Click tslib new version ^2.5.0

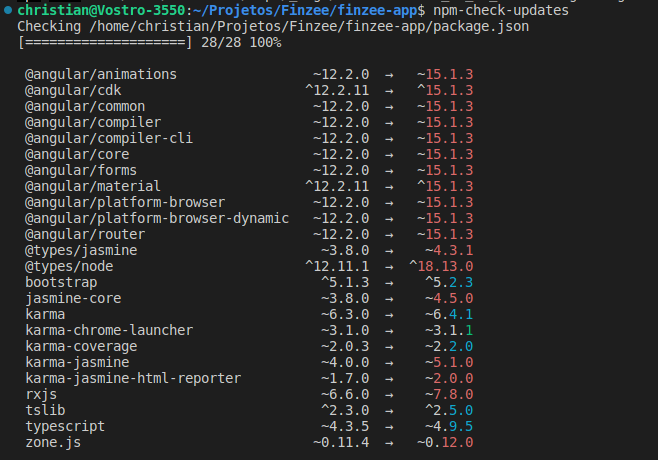pyautogui.click(x=449, y=410)
